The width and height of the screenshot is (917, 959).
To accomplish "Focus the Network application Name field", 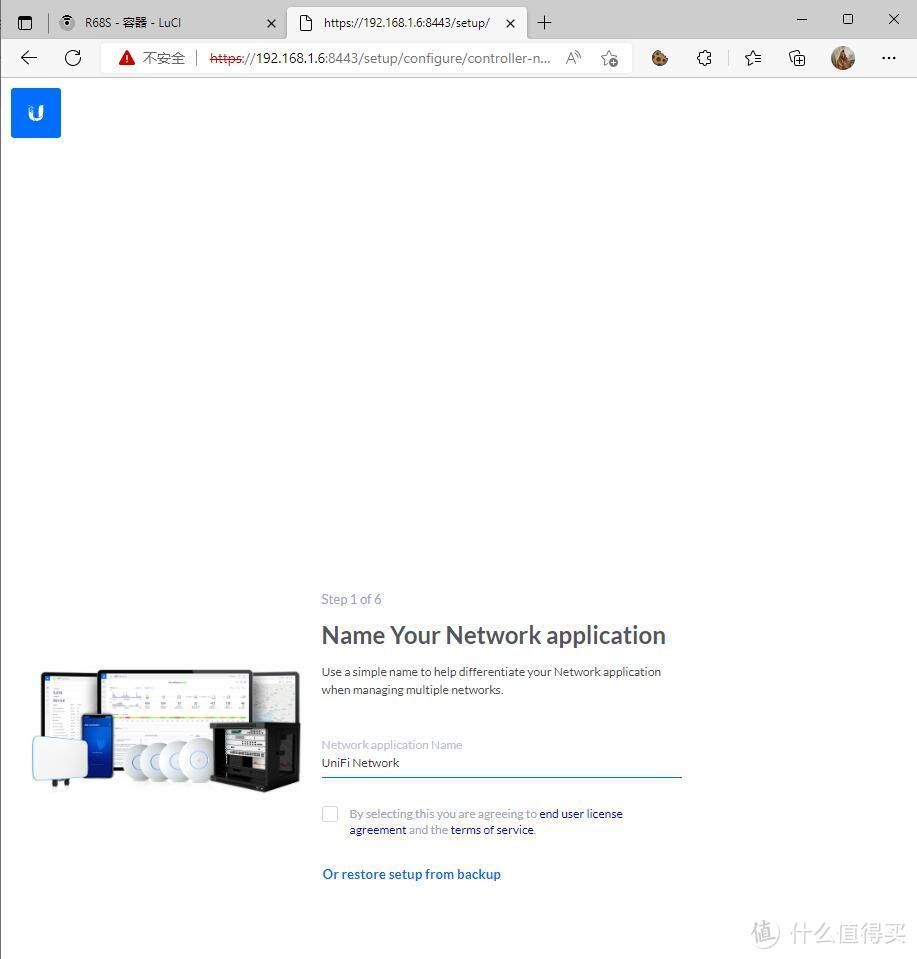I will [501, 763].
